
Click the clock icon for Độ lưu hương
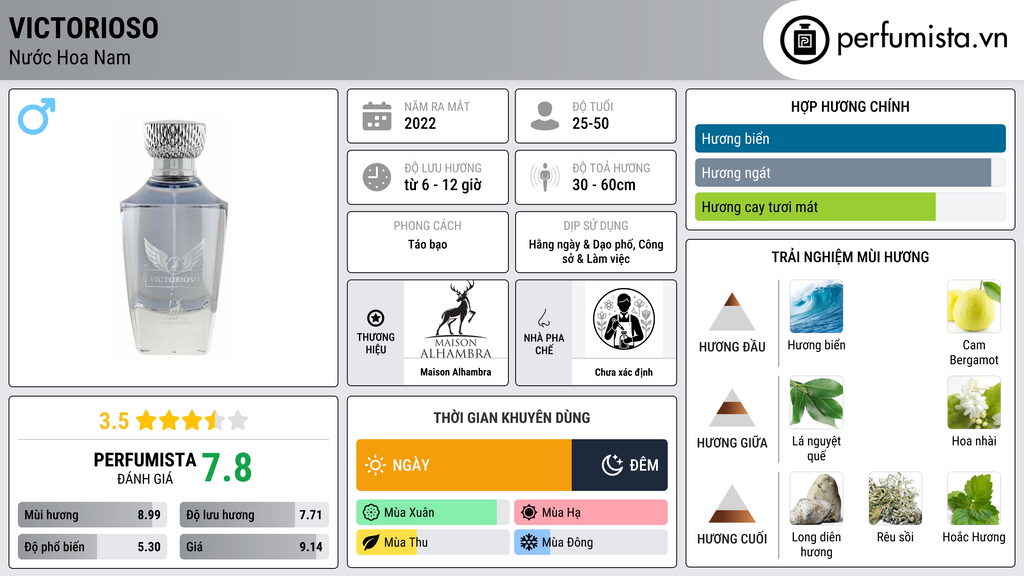377,177
